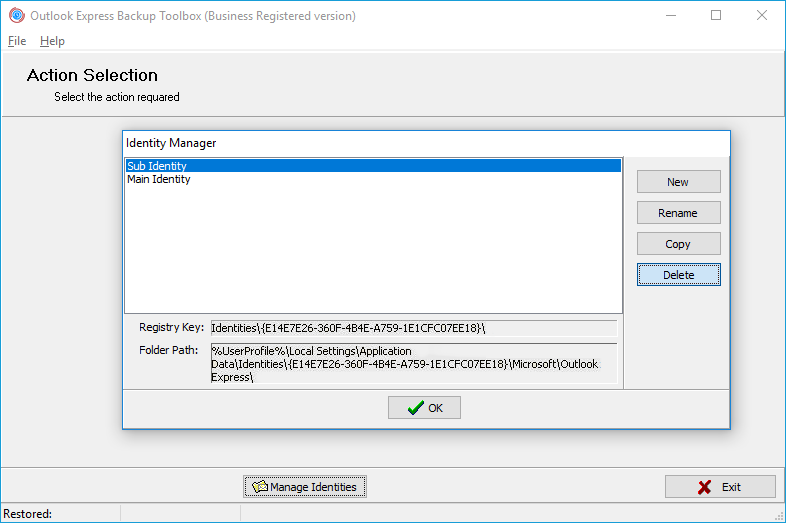Click the Restored status bar panel
The width and height of the screenshot is (786, 523).
coord(60,514)
